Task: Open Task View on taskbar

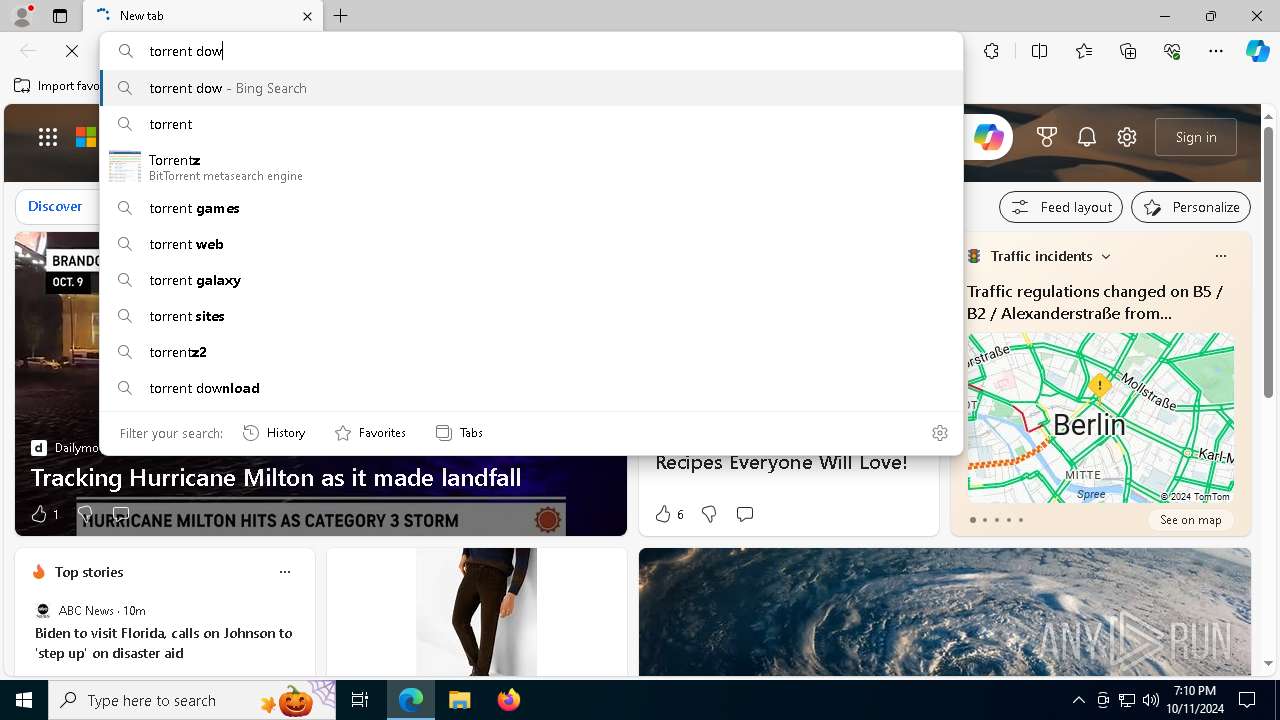Action: click(x=360, y=700)
